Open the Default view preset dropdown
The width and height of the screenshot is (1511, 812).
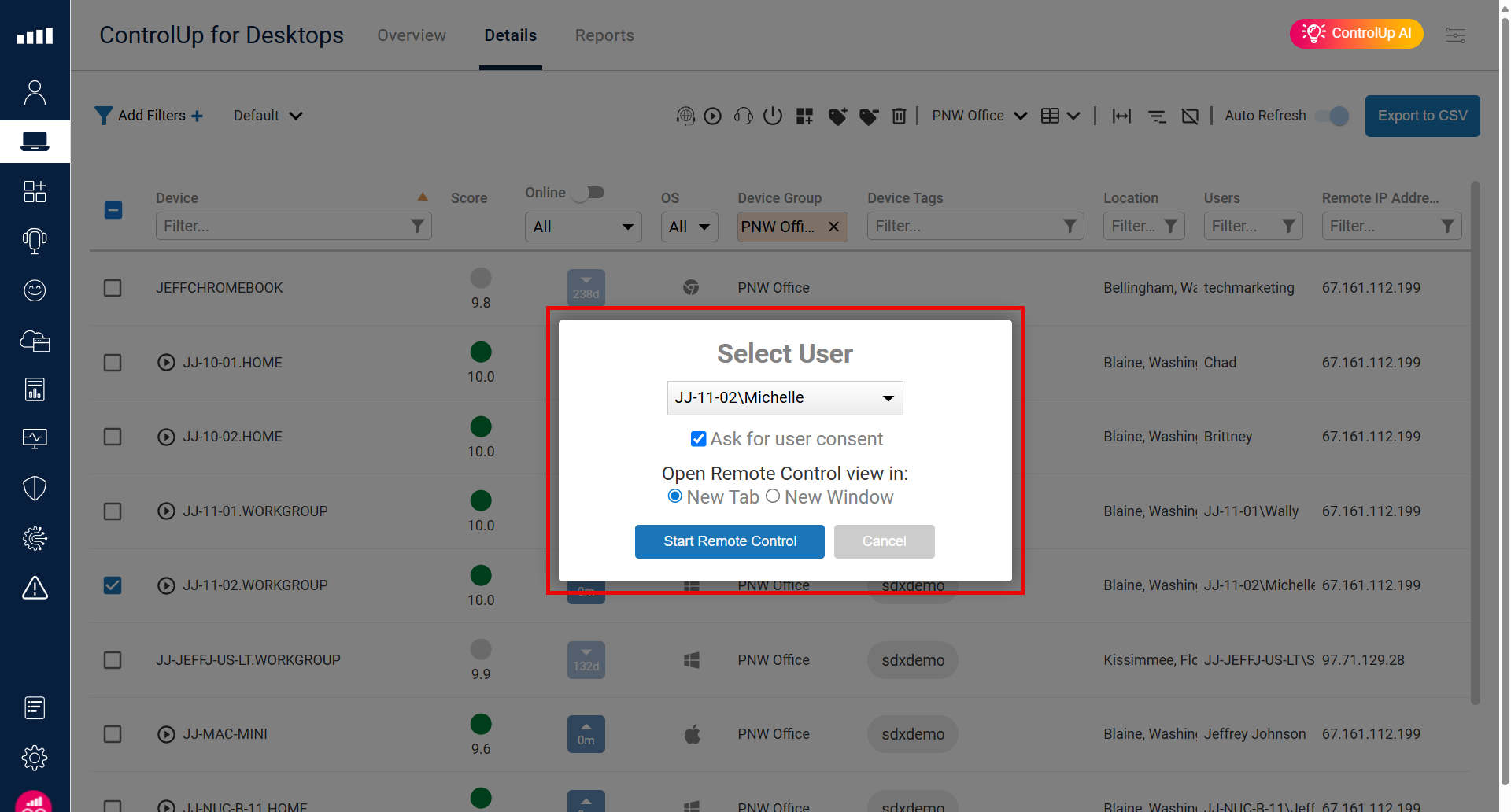pos(268,116)
